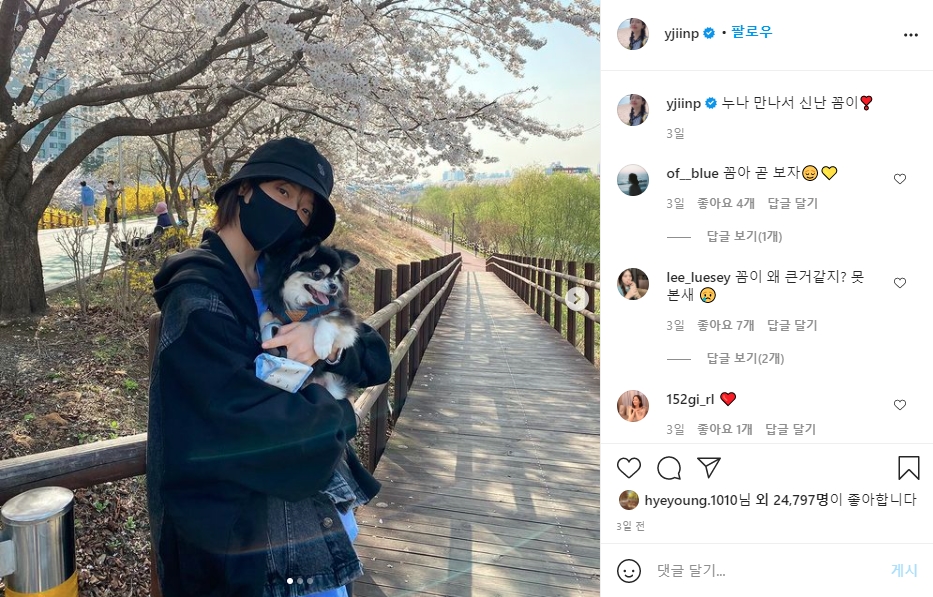The width and height of the screenshot is (933, 597).
Task: Save post with the bookmark icon
Action: 909,468
